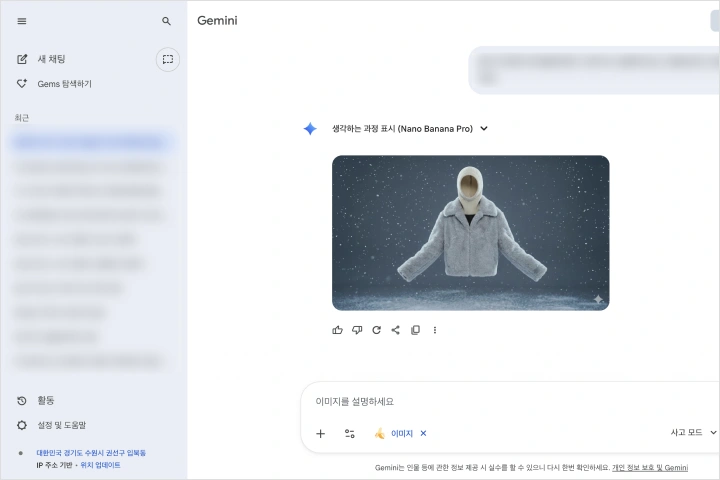This screenshot has width=720, height=480.
Task: Click 생각하는 과정 표시 (Nano Banana Pro) label
Action: pos(402,129)
